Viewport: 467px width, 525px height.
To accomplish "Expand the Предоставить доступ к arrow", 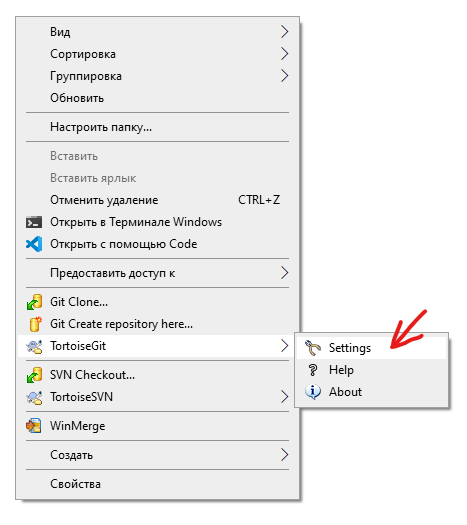I will [x=284, y=273].
